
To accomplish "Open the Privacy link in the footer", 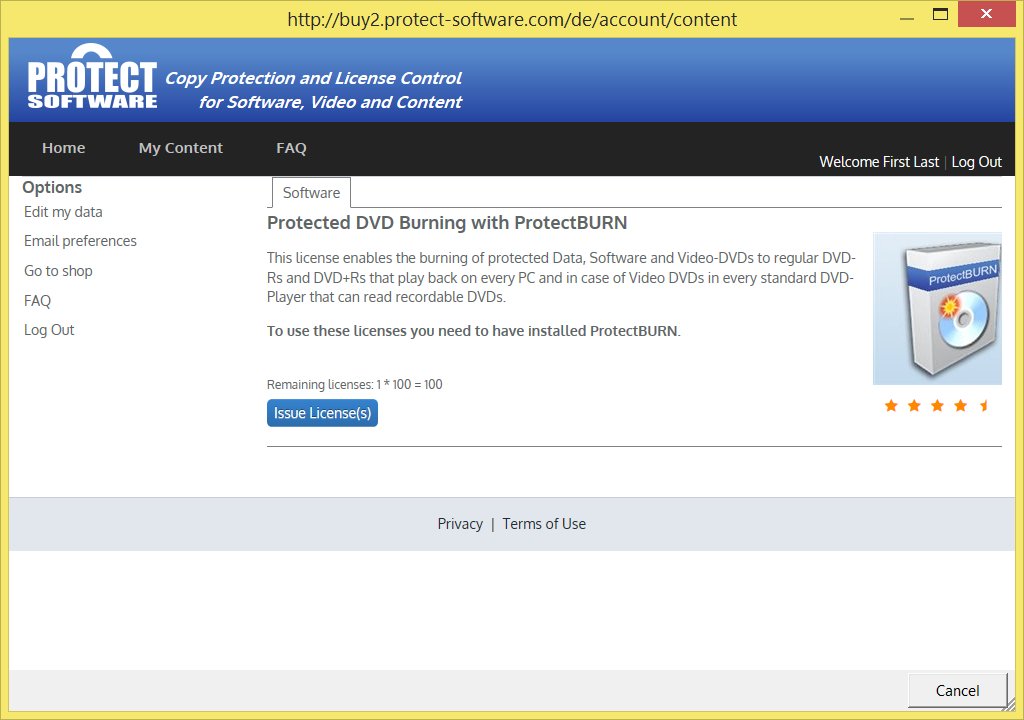I will (x=460, y=524).
